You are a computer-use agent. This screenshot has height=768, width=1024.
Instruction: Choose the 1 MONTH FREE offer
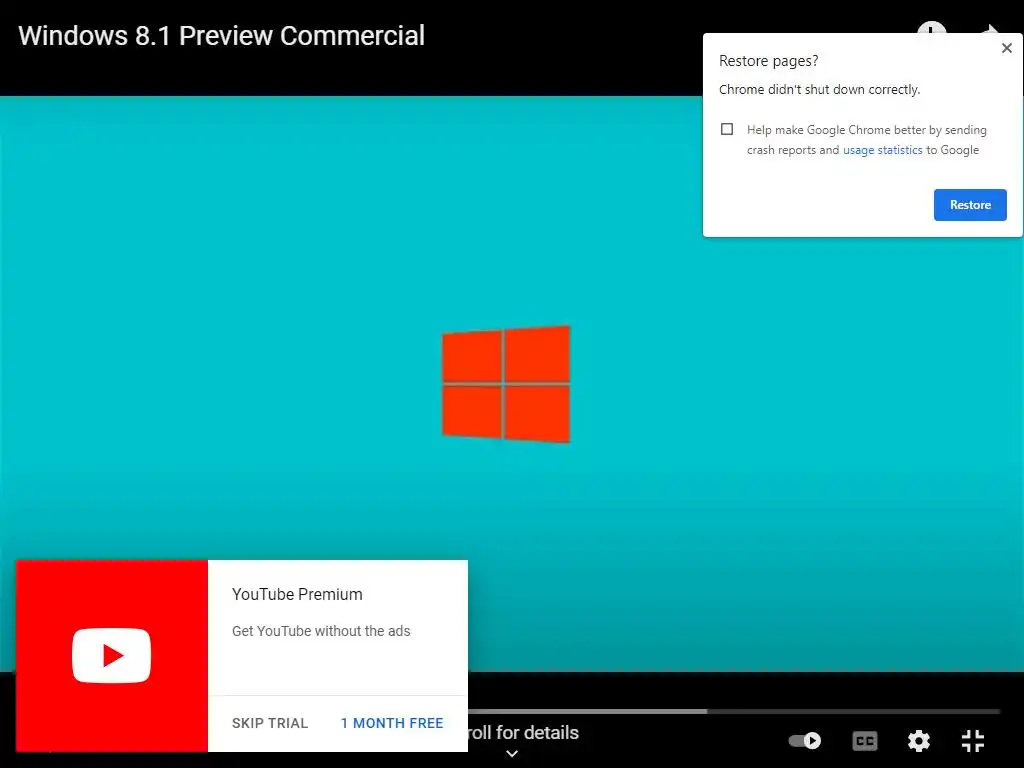(392, 724)
